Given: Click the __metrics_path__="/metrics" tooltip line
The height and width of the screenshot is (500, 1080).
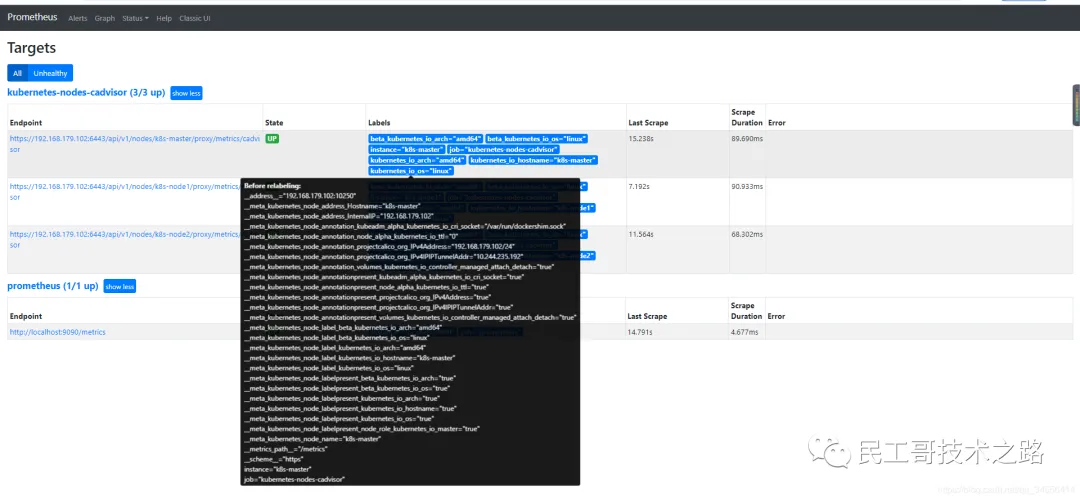Looking at the screenshot, I should pyautogui.click(x=286, y=448).
